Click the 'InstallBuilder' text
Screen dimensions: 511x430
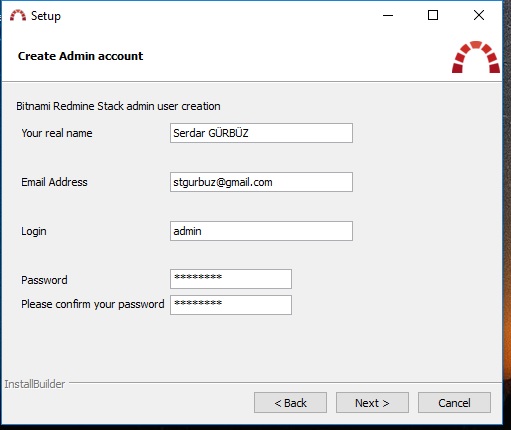coord(35,384)
